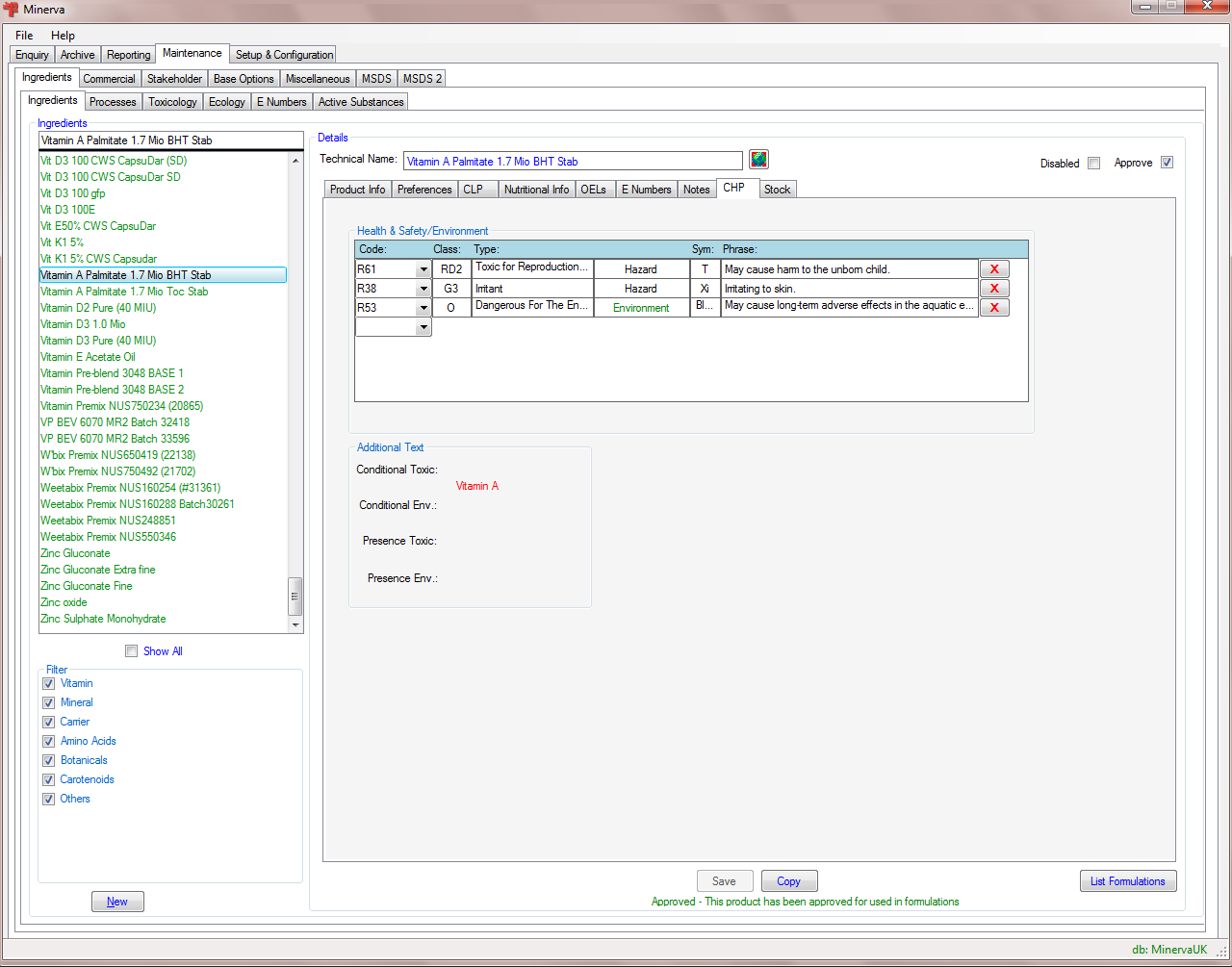Switch to the Enquiry tab
Image resolution: width=1232 pixels, height=967 pixels.
tap(32, 55)
